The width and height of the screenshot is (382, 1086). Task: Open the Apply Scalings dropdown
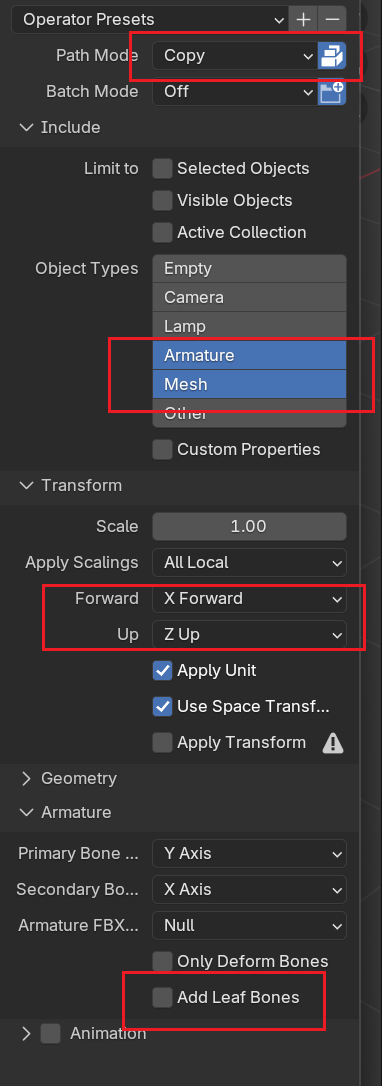click(x=249, y=562)
